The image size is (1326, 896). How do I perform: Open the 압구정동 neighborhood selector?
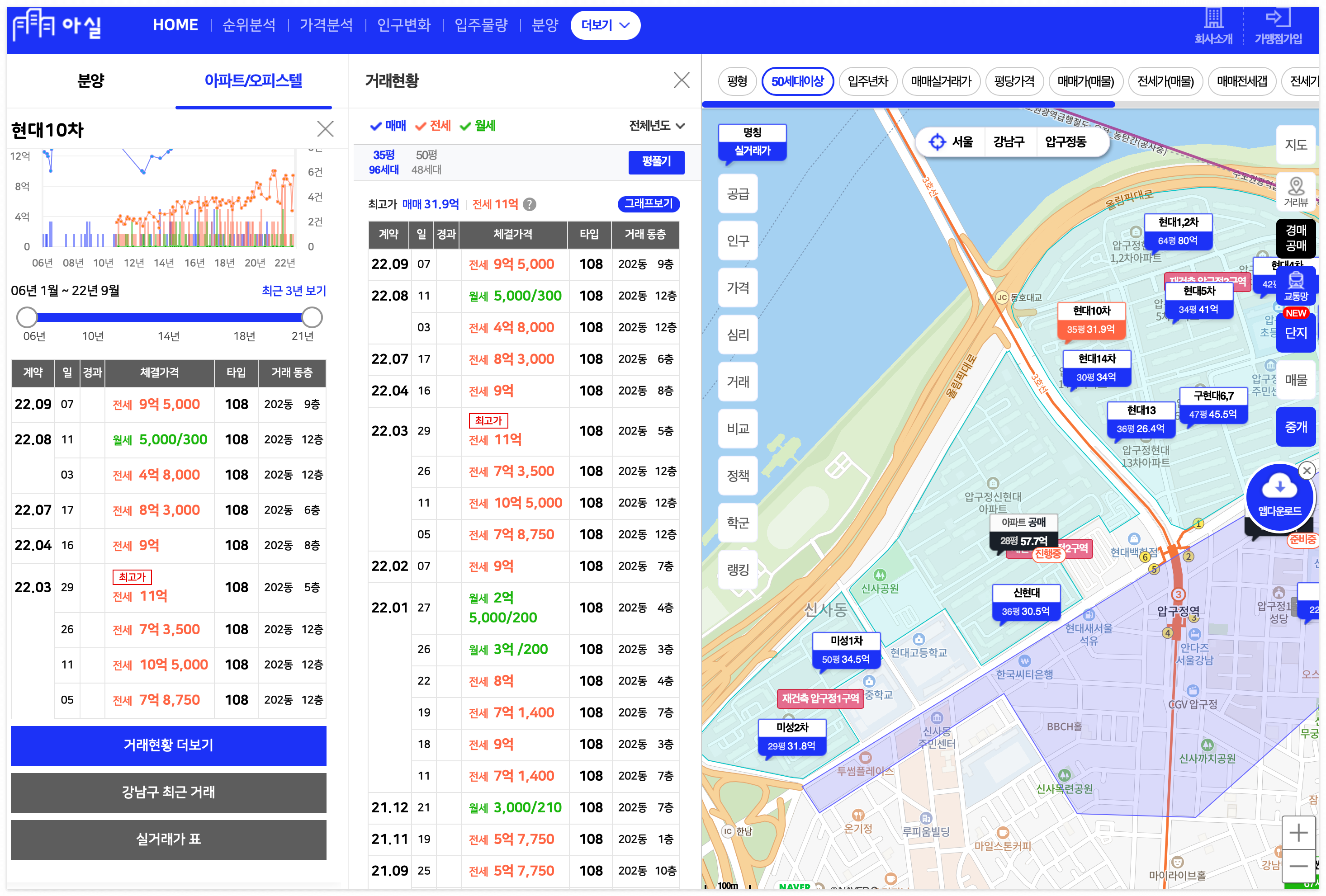click(1065, 141)
